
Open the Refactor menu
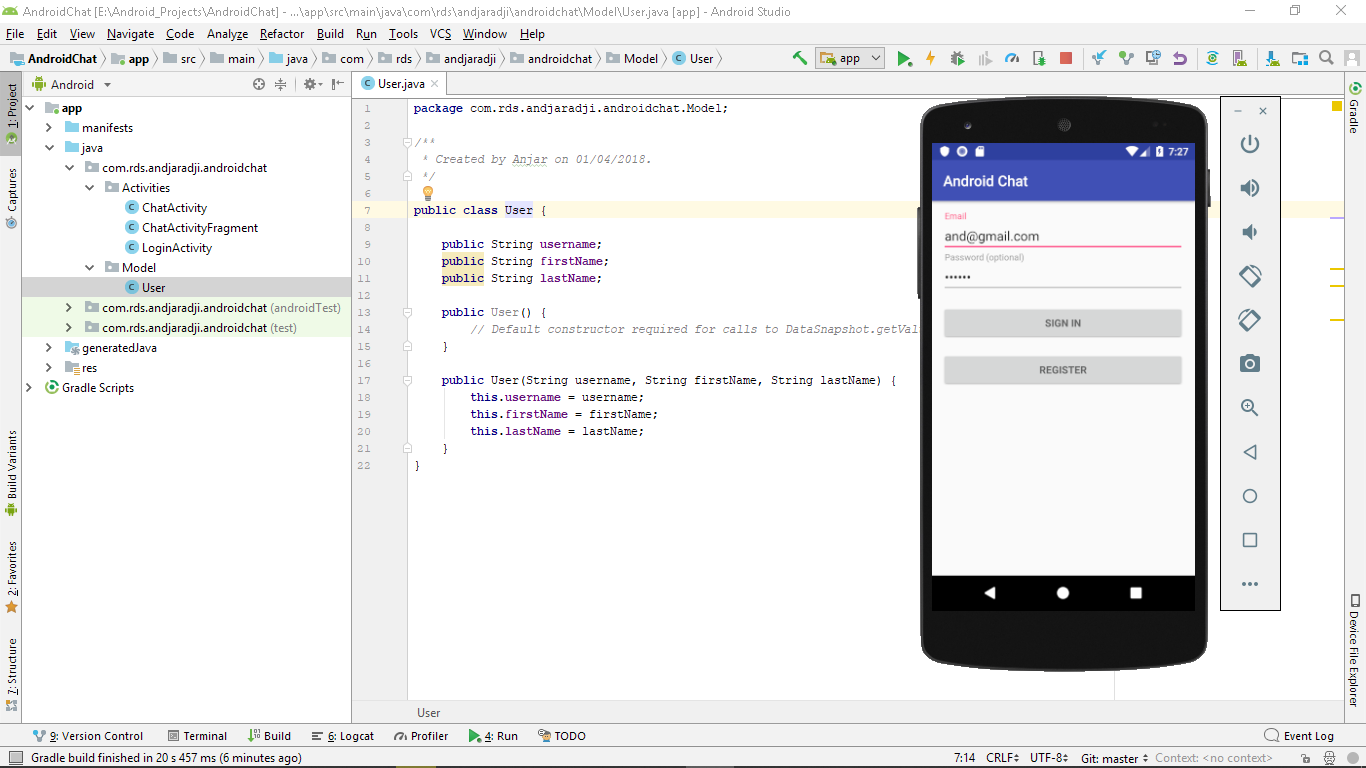pos(281,33)
